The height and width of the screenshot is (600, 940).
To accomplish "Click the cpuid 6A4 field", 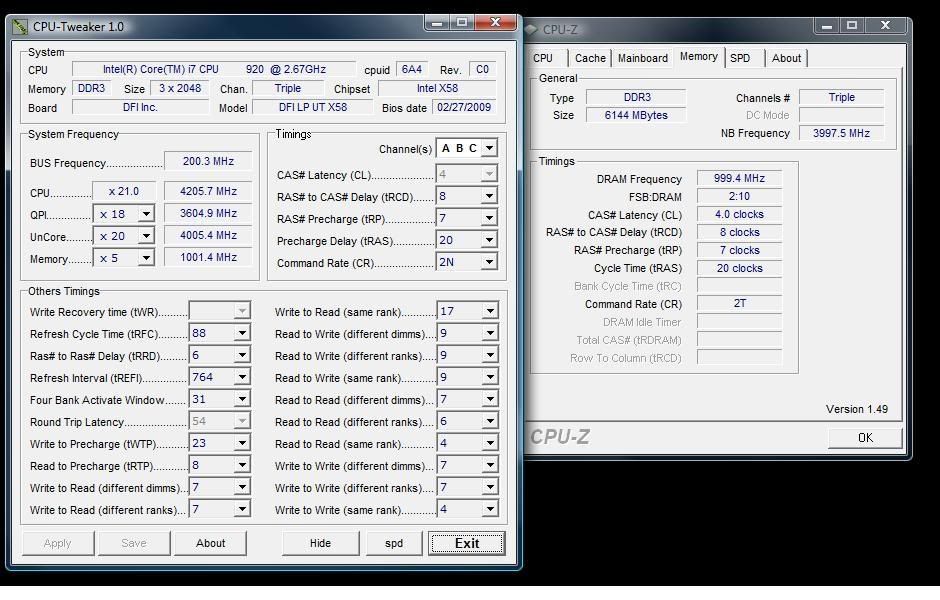I will [411, 70].
